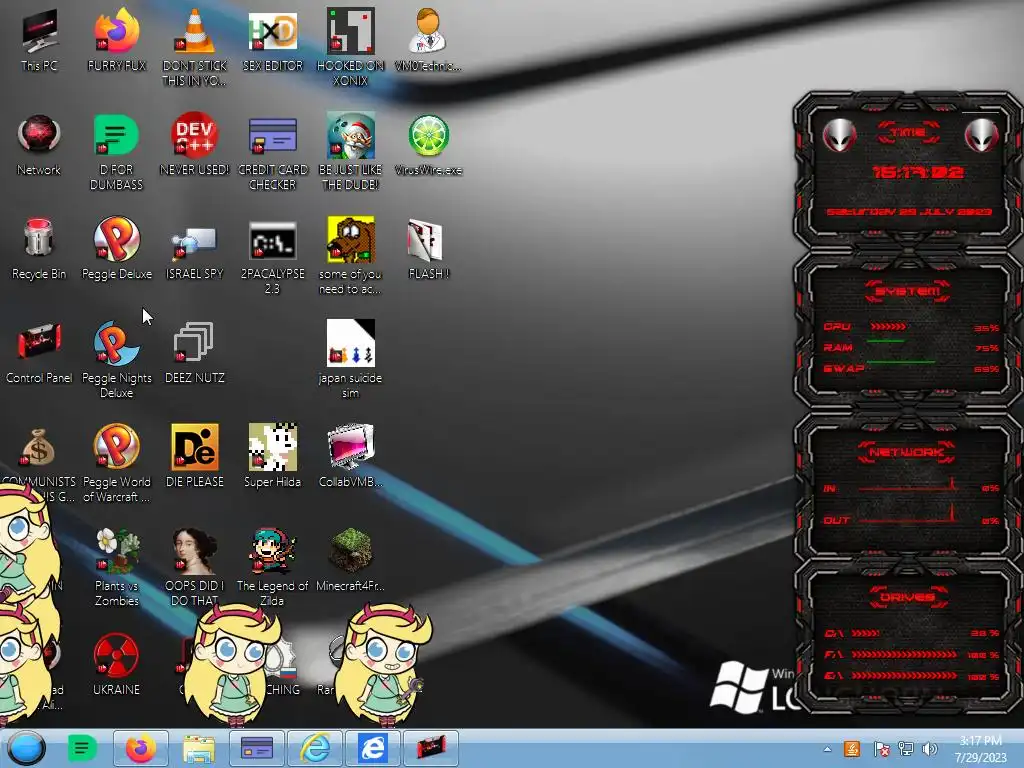
Task: Click the DIE PLEASE shortcut
Action: click(x=195, y=456)
